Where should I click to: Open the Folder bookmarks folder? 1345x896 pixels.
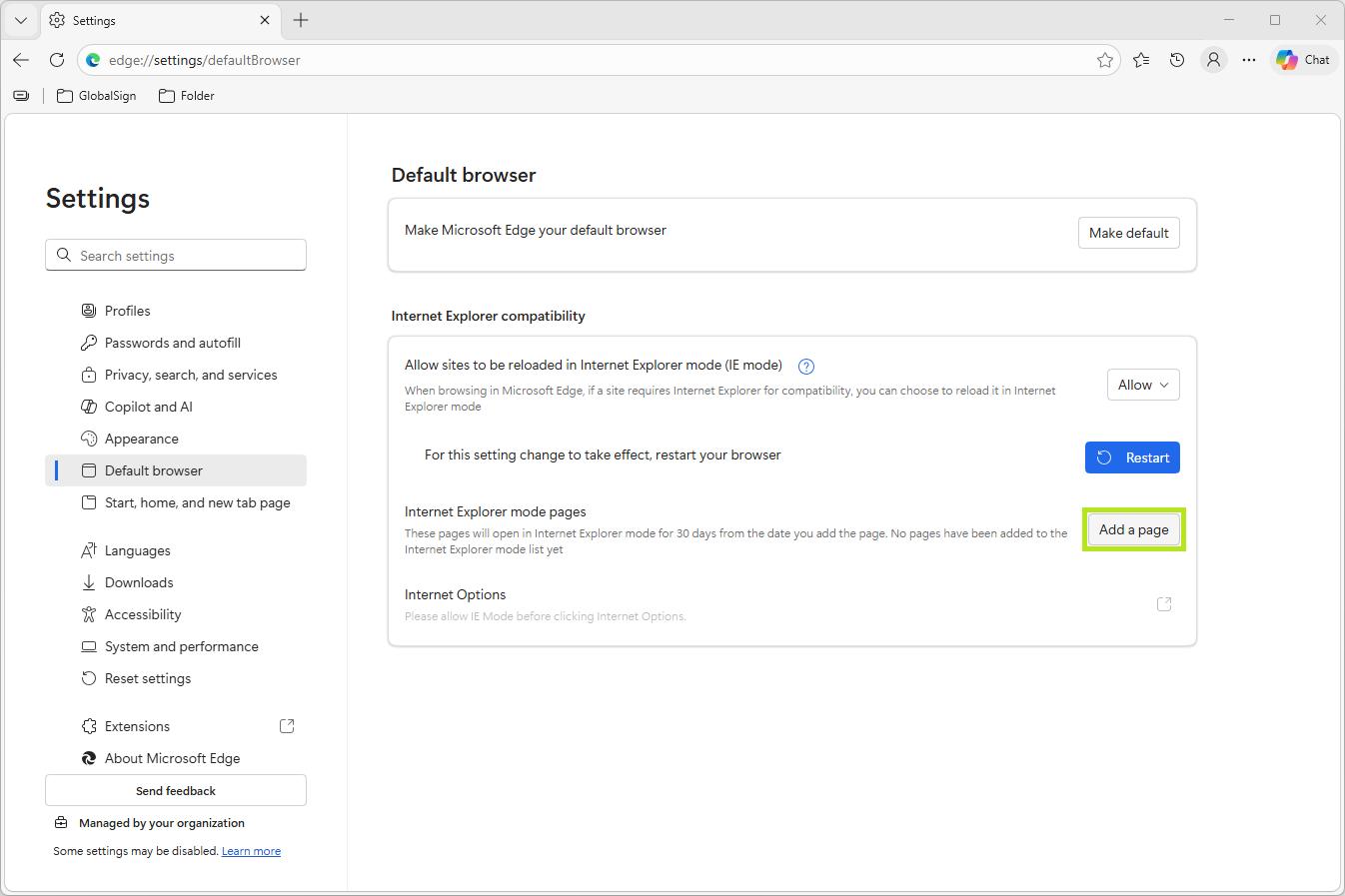pyautogui.click(x=187, y=96)
